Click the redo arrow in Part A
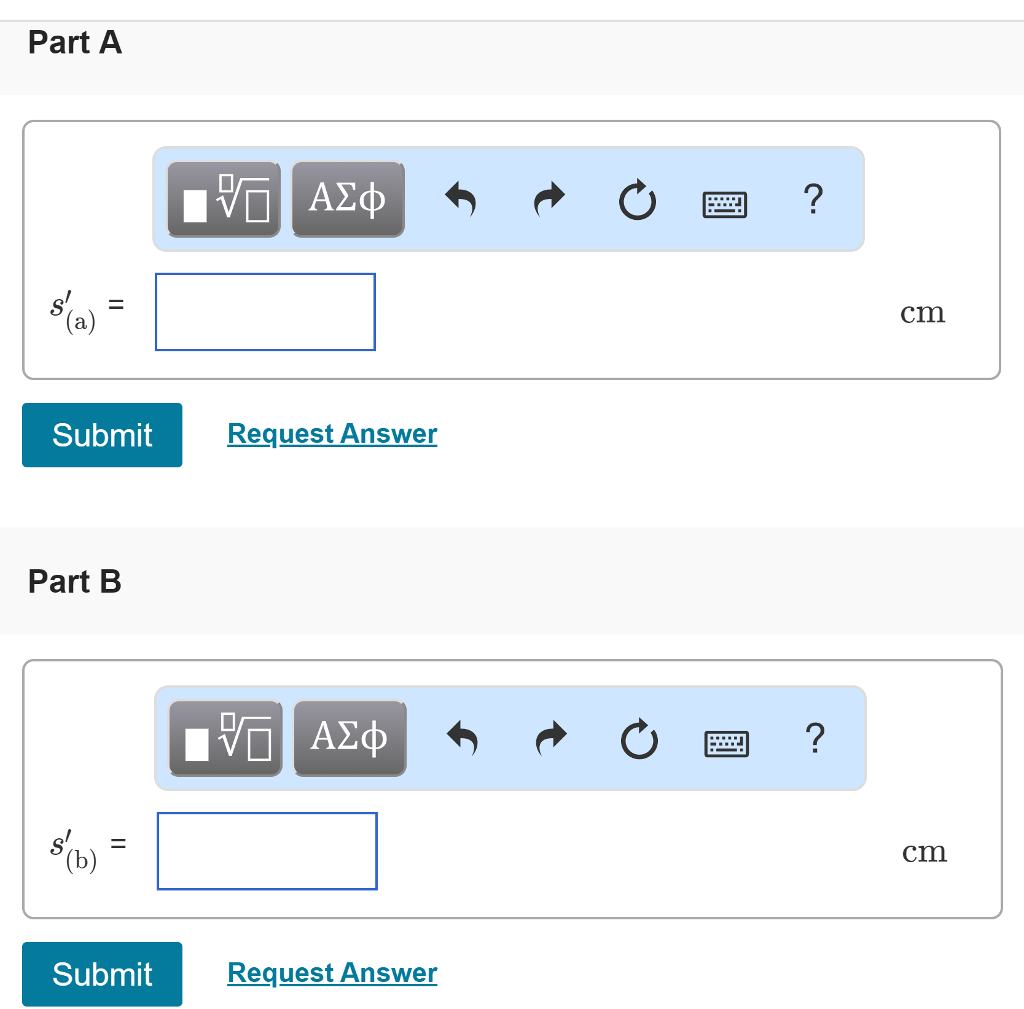1024x1009 pixels. click(548, 201)
